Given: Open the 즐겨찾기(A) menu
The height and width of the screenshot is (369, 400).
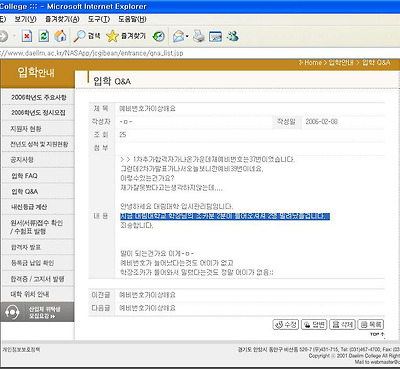Looking at the screenshot, I should (x=62, y=19).
